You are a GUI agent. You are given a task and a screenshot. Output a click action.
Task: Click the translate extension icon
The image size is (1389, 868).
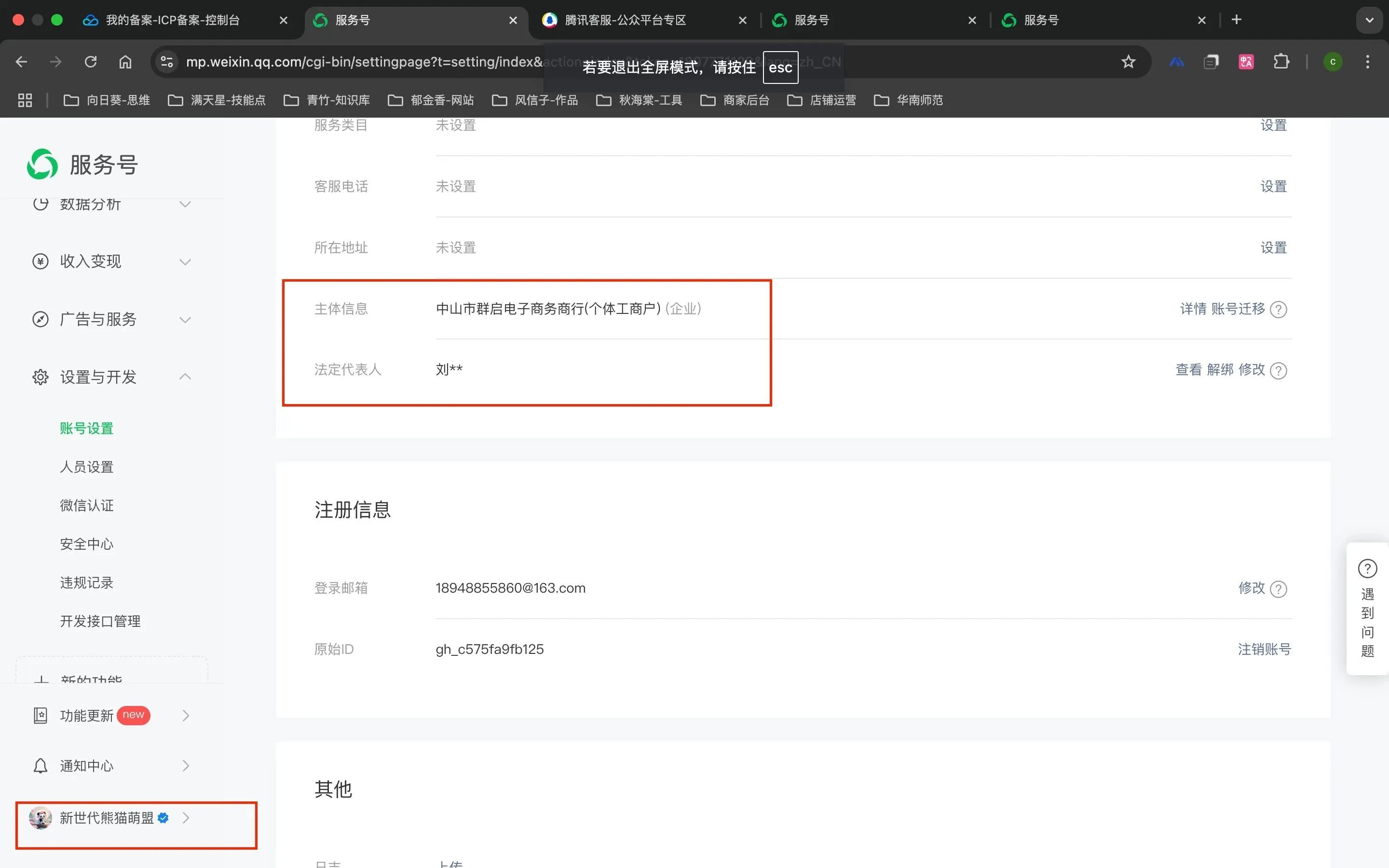(x=1246, y=62)
